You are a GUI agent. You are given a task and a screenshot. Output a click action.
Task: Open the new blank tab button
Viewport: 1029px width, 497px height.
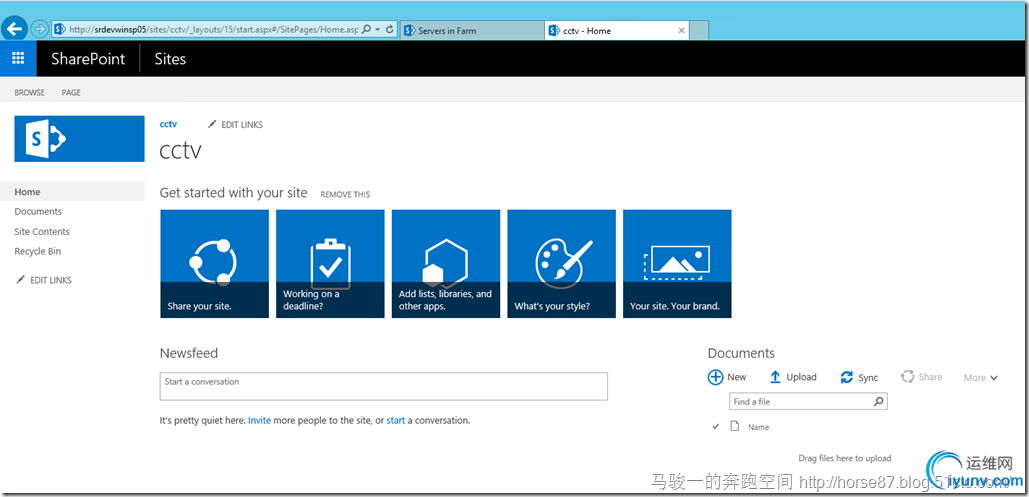pyautogui.click(x=699, y=30)
